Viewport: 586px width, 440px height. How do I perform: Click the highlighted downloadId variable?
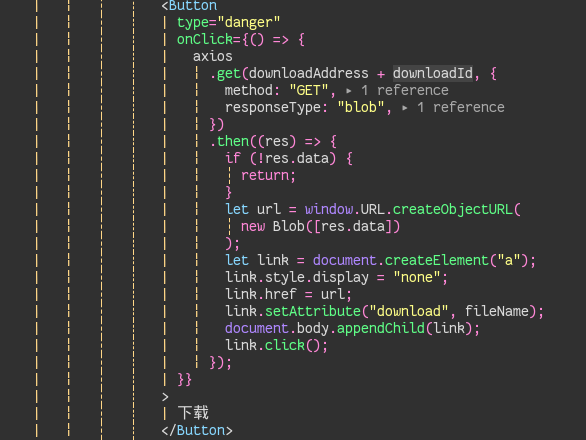click(x=433, y=73)
